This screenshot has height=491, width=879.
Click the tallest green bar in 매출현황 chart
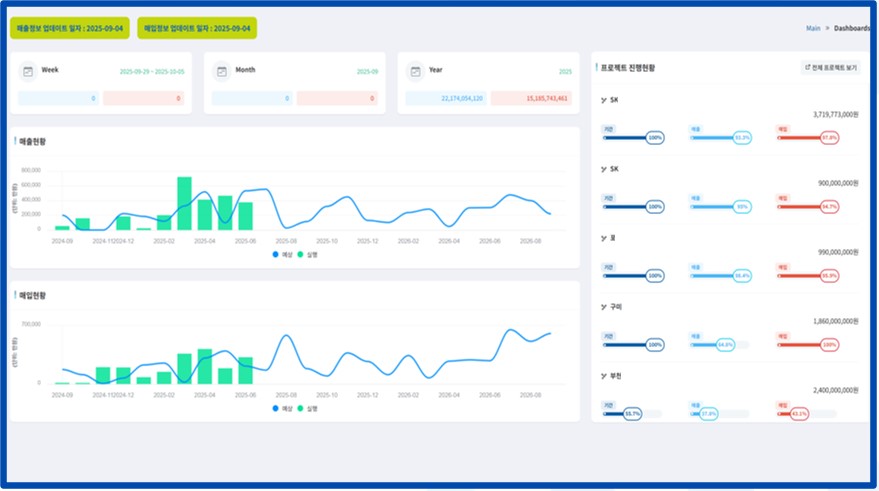tap(184, 203)
